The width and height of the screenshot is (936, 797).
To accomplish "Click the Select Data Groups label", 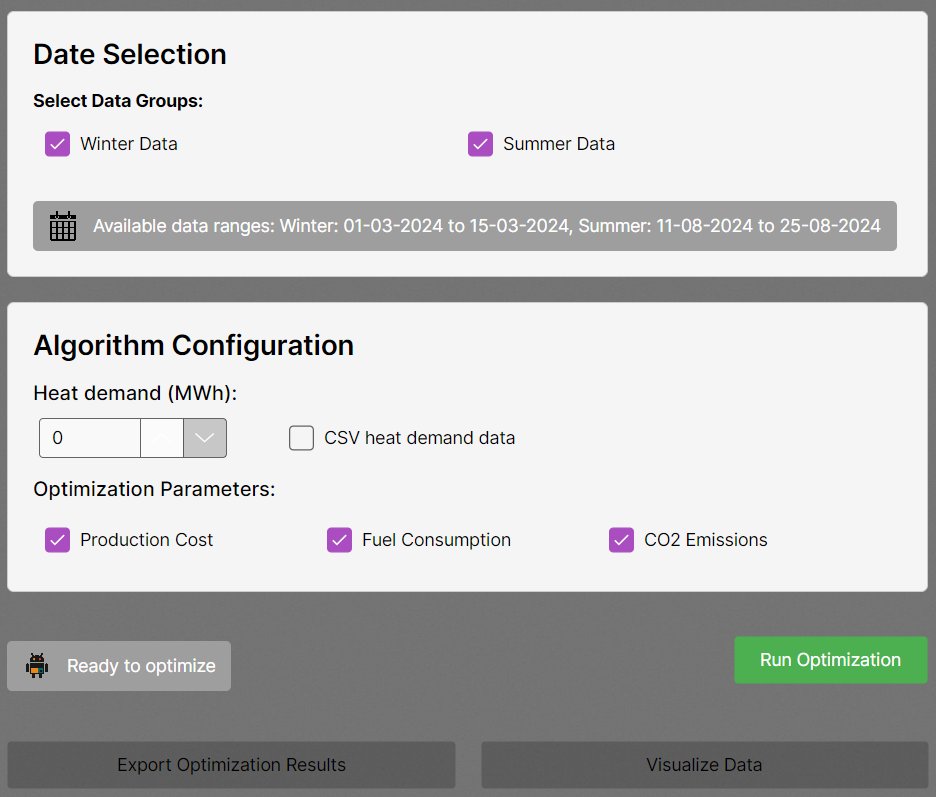I will pyautogui.click(x=118, y=101).
